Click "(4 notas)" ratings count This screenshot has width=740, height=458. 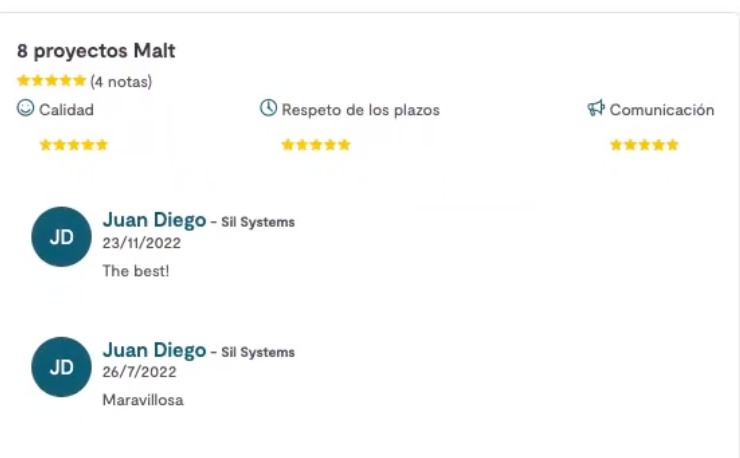(x=121, y=82)
